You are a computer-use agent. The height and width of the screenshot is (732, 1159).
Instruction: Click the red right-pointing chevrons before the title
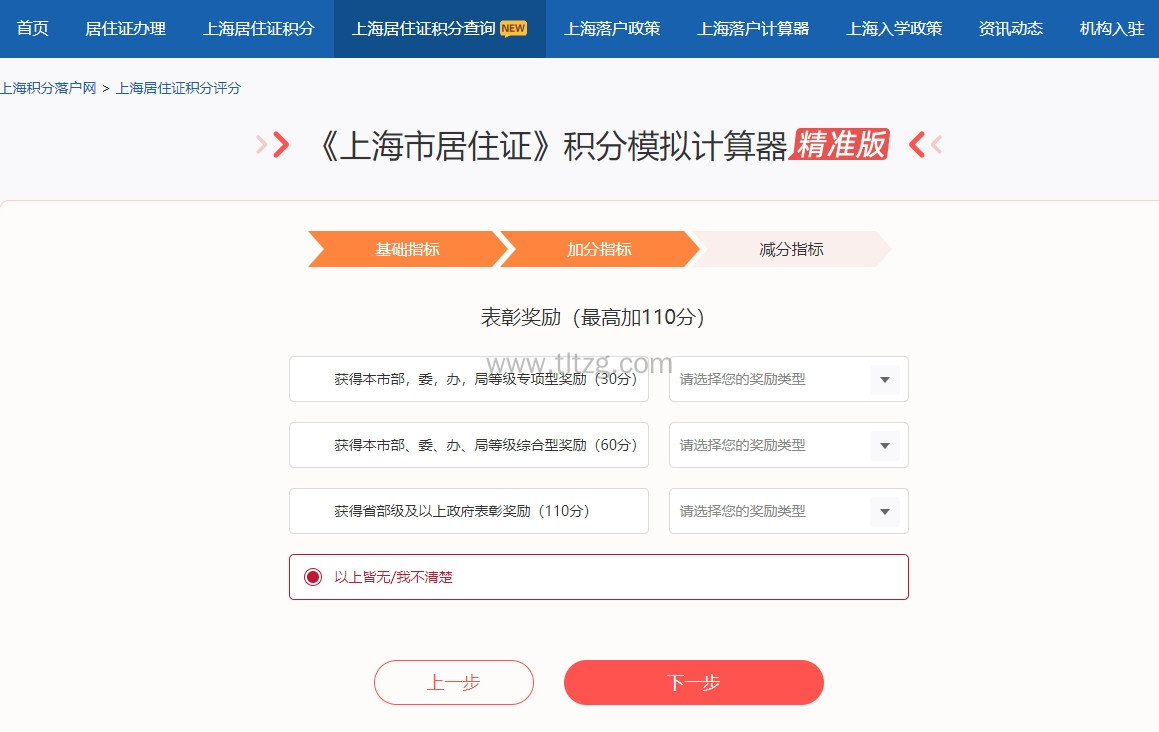[273, 146]
